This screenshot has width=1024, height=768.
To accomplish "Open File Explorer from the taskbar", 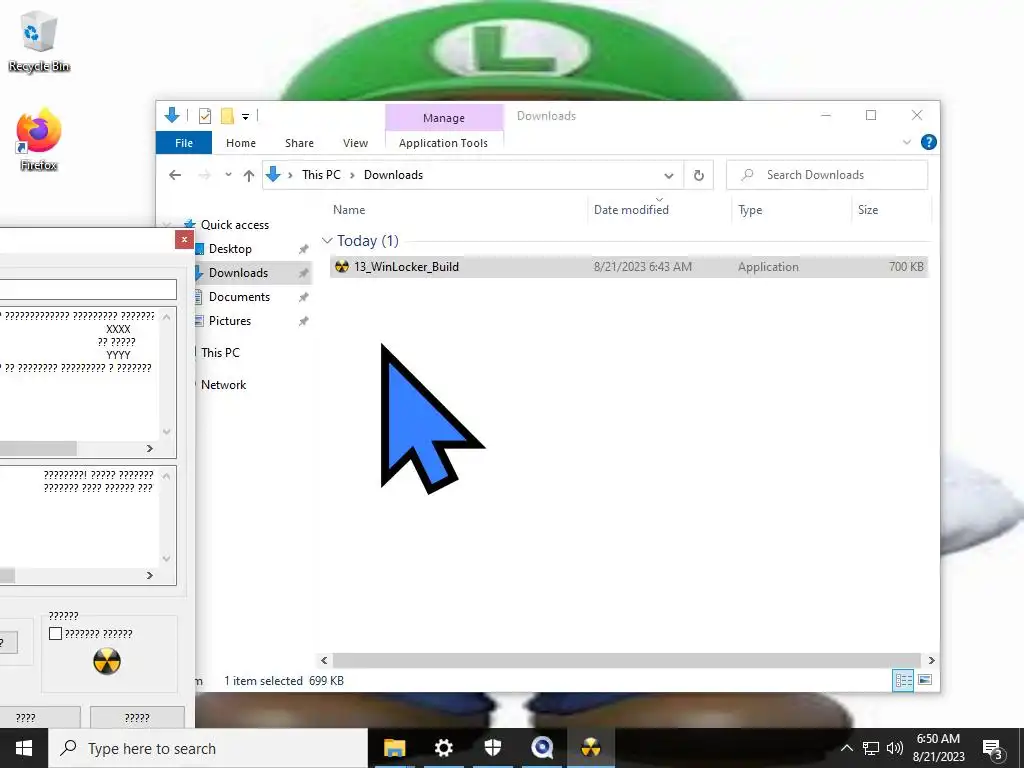I will pos(394,748).
